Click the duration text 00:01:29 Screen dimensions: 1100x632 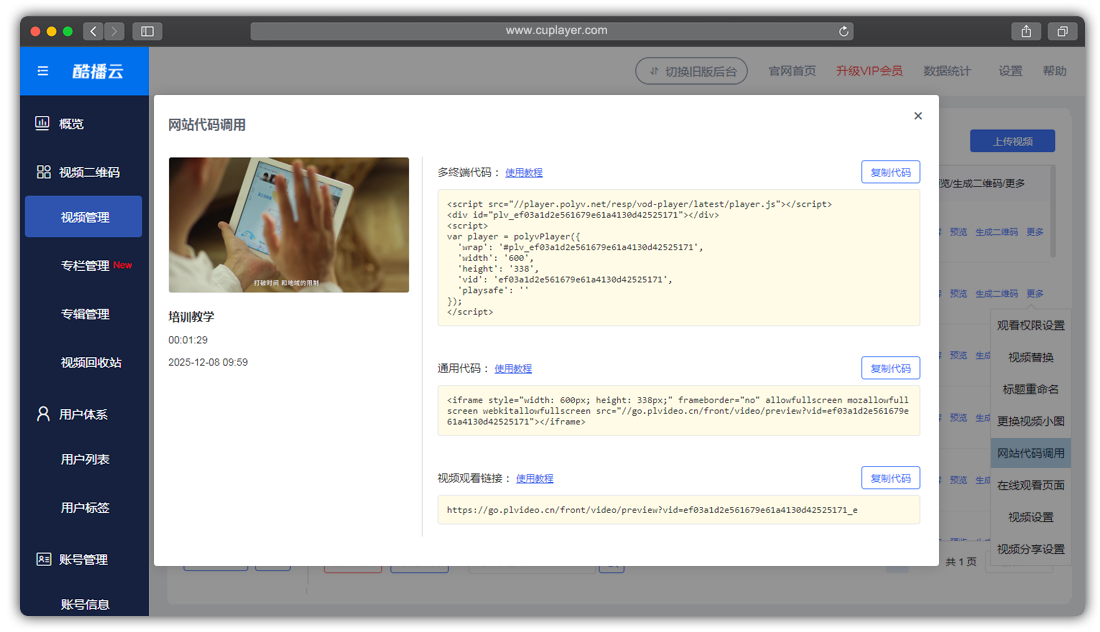(188, 340)
